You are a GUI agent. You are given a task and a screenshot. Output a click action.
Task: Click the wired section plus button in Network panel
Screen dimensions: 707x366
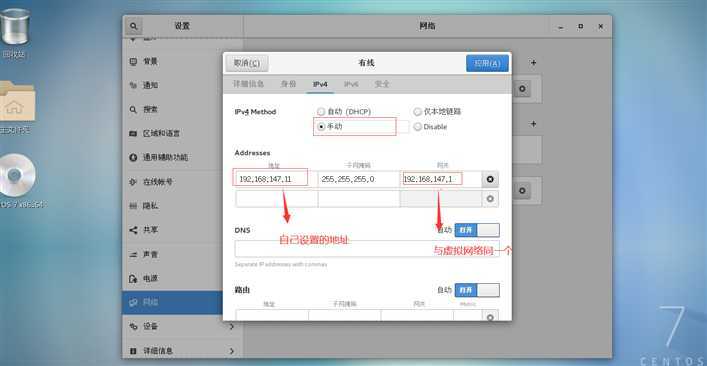pyautogui.click(x=534, y=63)
